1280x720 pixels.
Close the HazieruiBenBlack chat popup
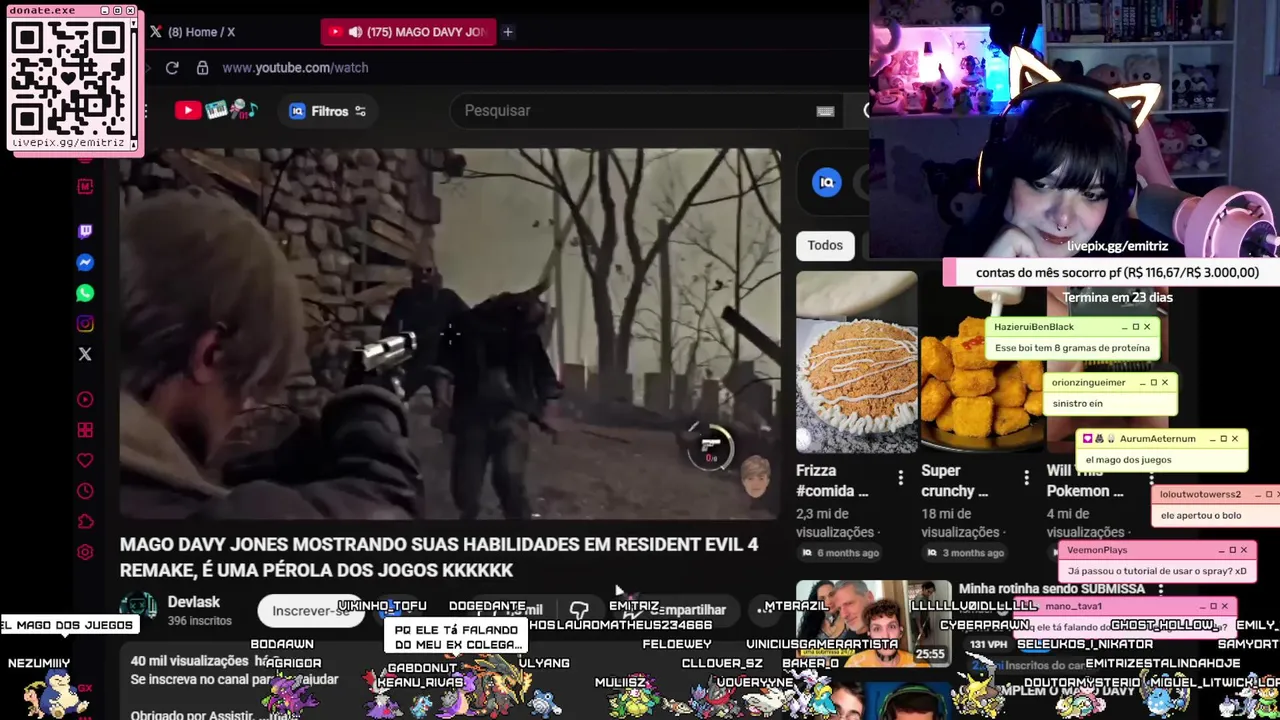(1147, 327)
